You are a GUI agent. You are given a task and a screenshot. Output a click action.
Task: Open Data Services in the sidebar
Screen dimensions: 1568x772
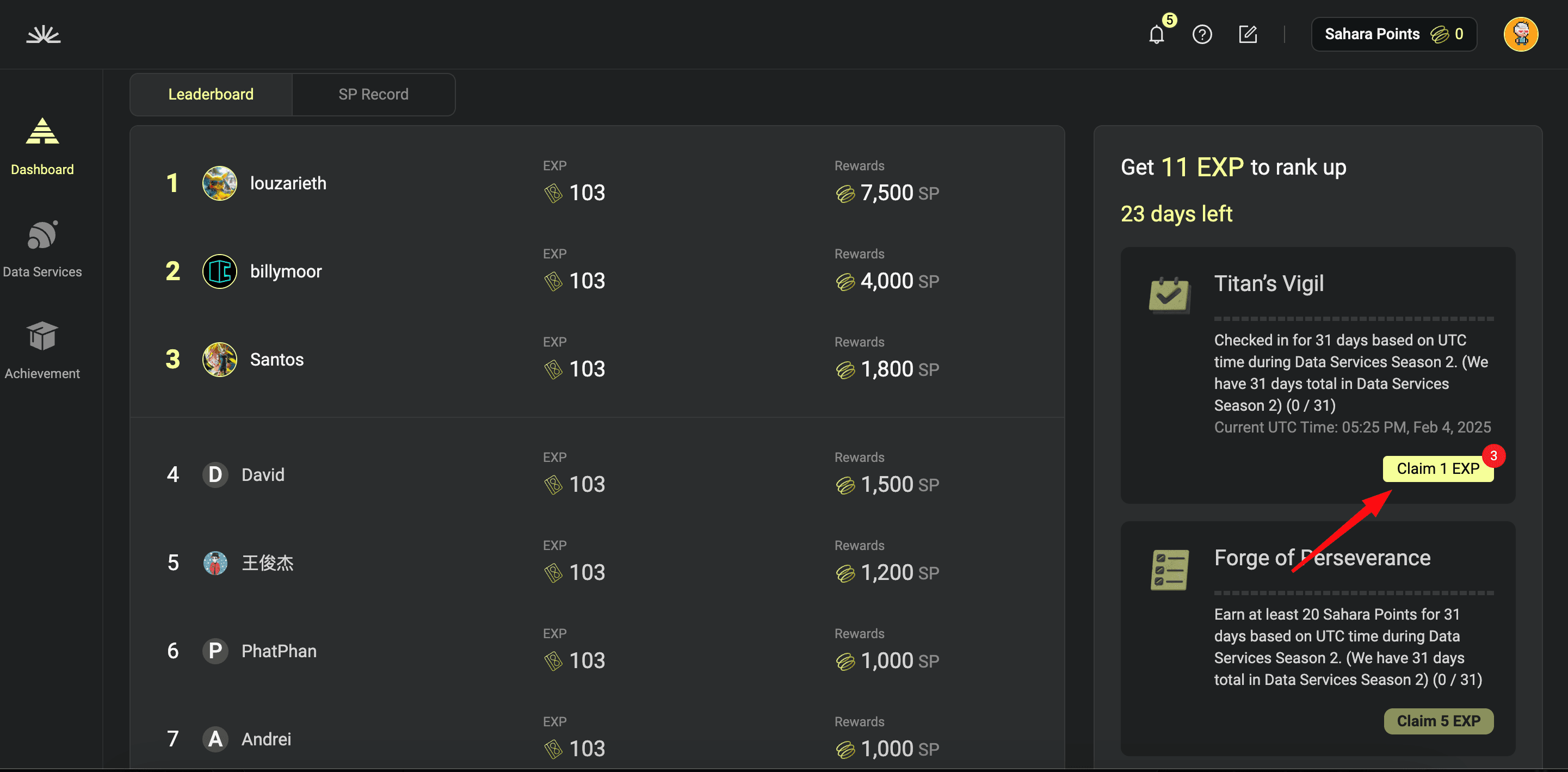(42, 249)
